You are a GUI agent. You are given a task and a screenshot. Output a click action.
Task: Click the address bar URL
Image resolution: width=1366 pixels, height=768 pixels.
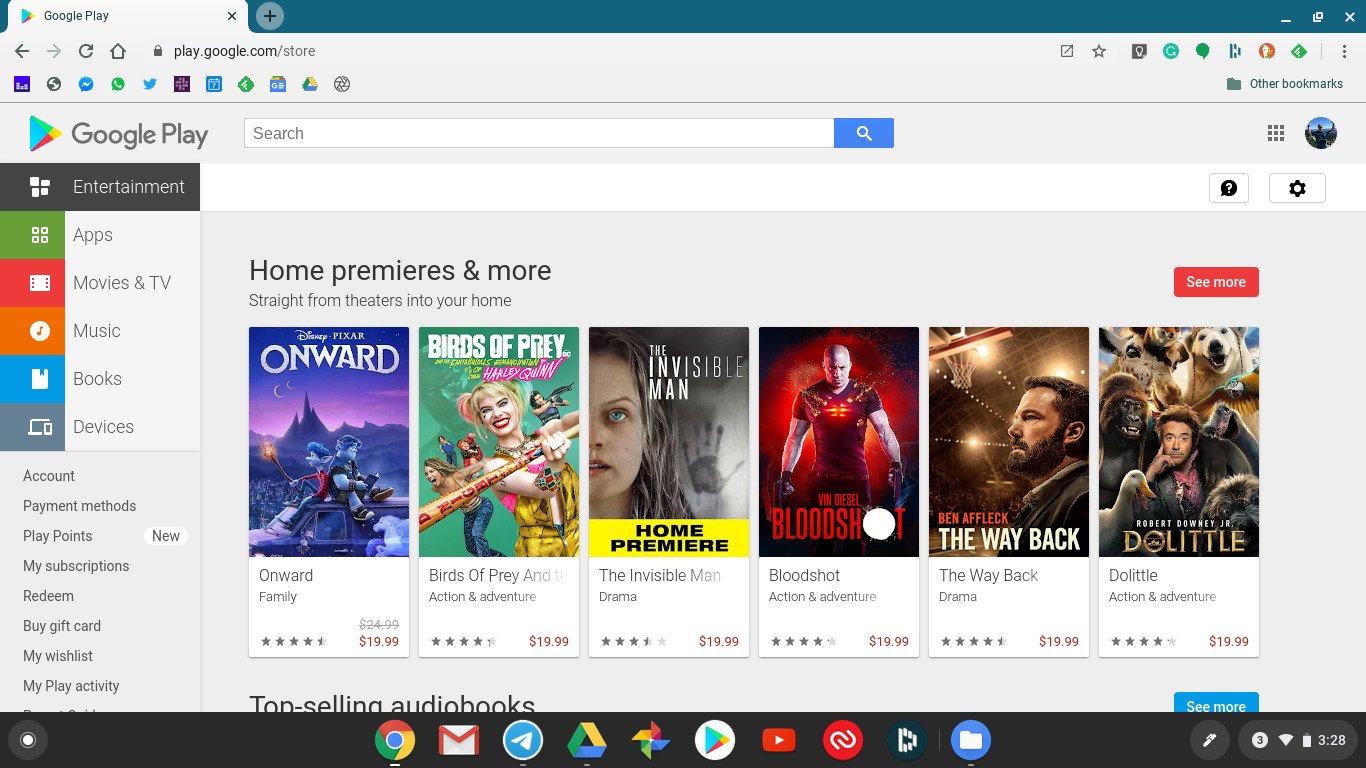pyautogui.click(x=245, y=51)
